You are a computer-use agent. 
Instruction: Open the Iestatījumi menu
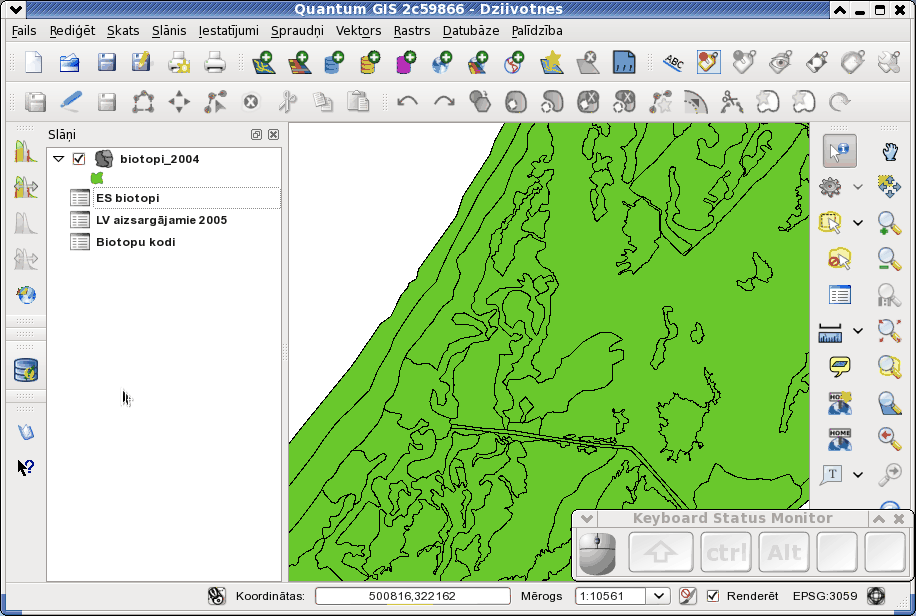pyautogui.click(x=228, y=31)
